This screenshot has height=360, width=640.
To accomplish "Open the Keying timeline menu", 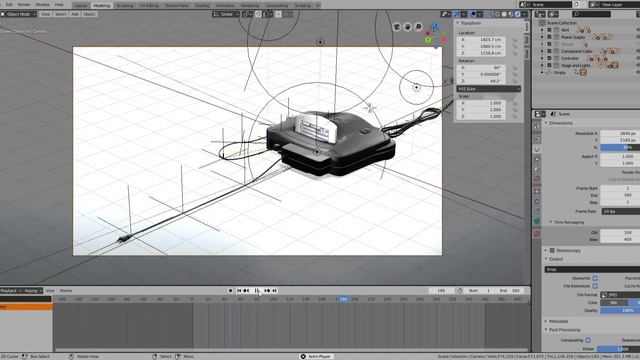I will click(x=33, y=291).
